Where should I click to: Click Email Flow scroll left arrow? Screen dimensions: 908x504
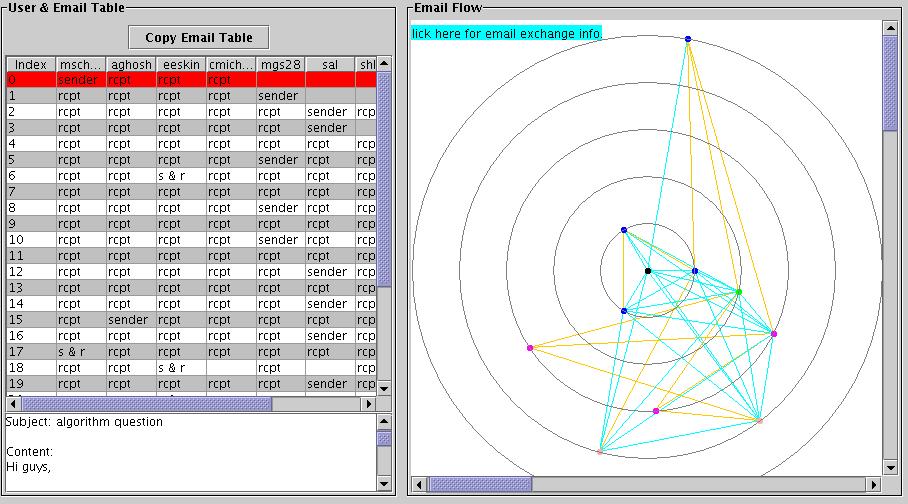419,484
